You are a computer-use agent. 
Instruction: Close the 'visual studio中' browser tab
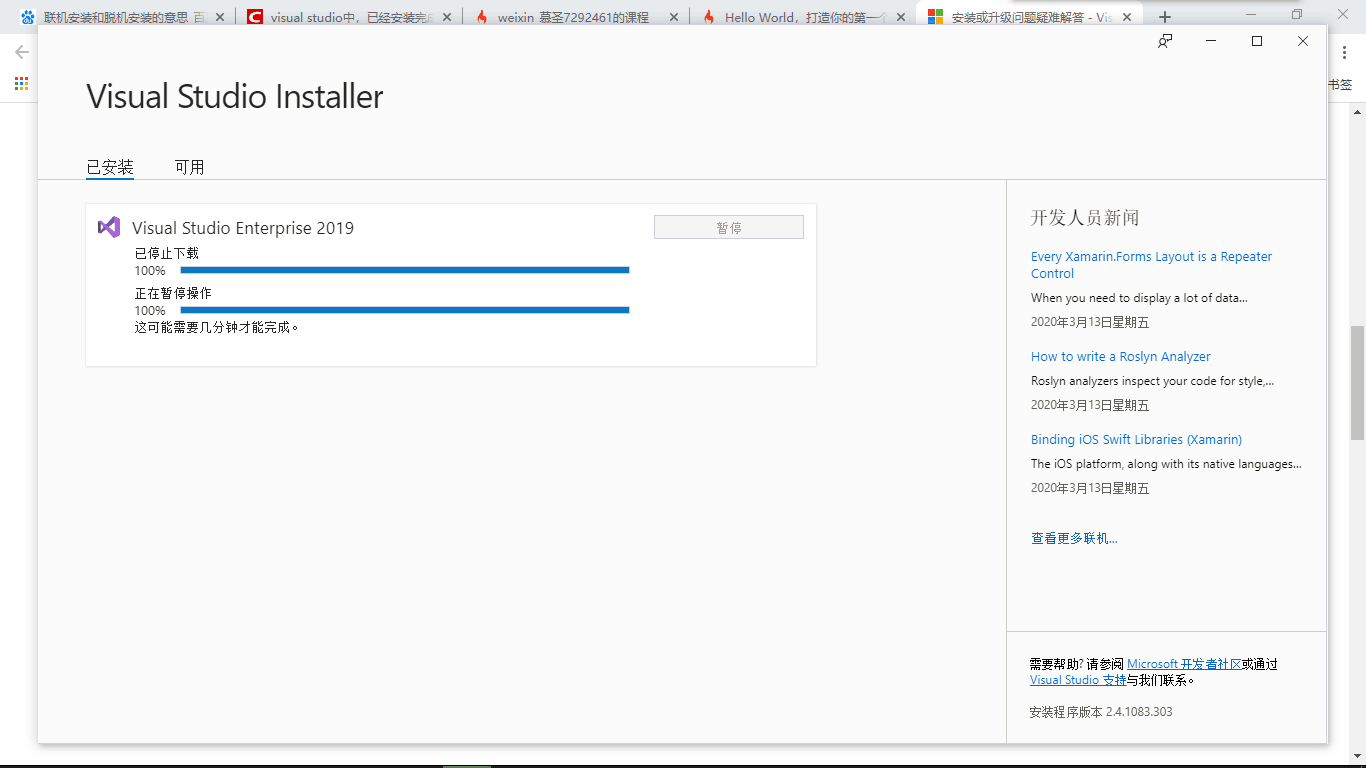pos(446,17)
